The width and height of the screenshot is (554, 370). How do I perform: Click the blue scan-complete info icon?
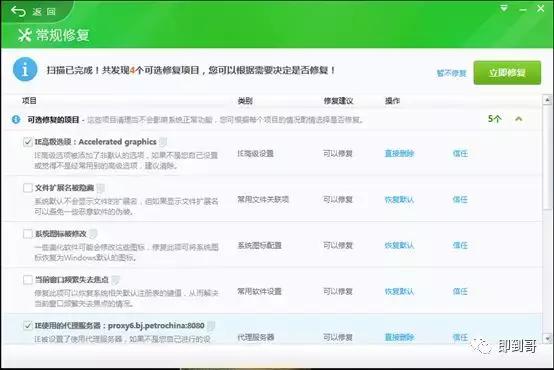(x=25, y=70)
